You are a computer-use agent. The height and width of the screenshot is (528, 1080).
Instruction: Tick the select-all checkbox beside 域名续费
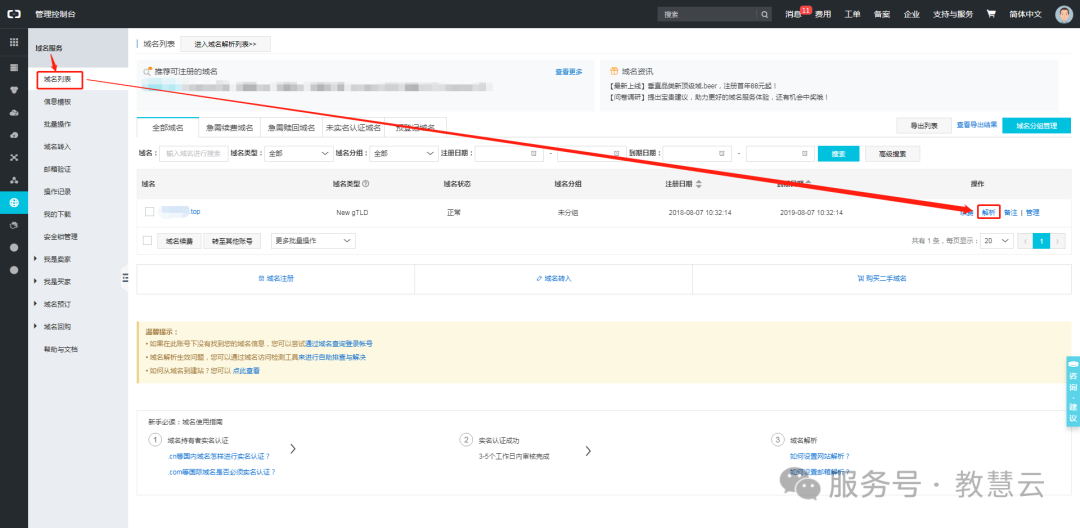pos(148,241)
